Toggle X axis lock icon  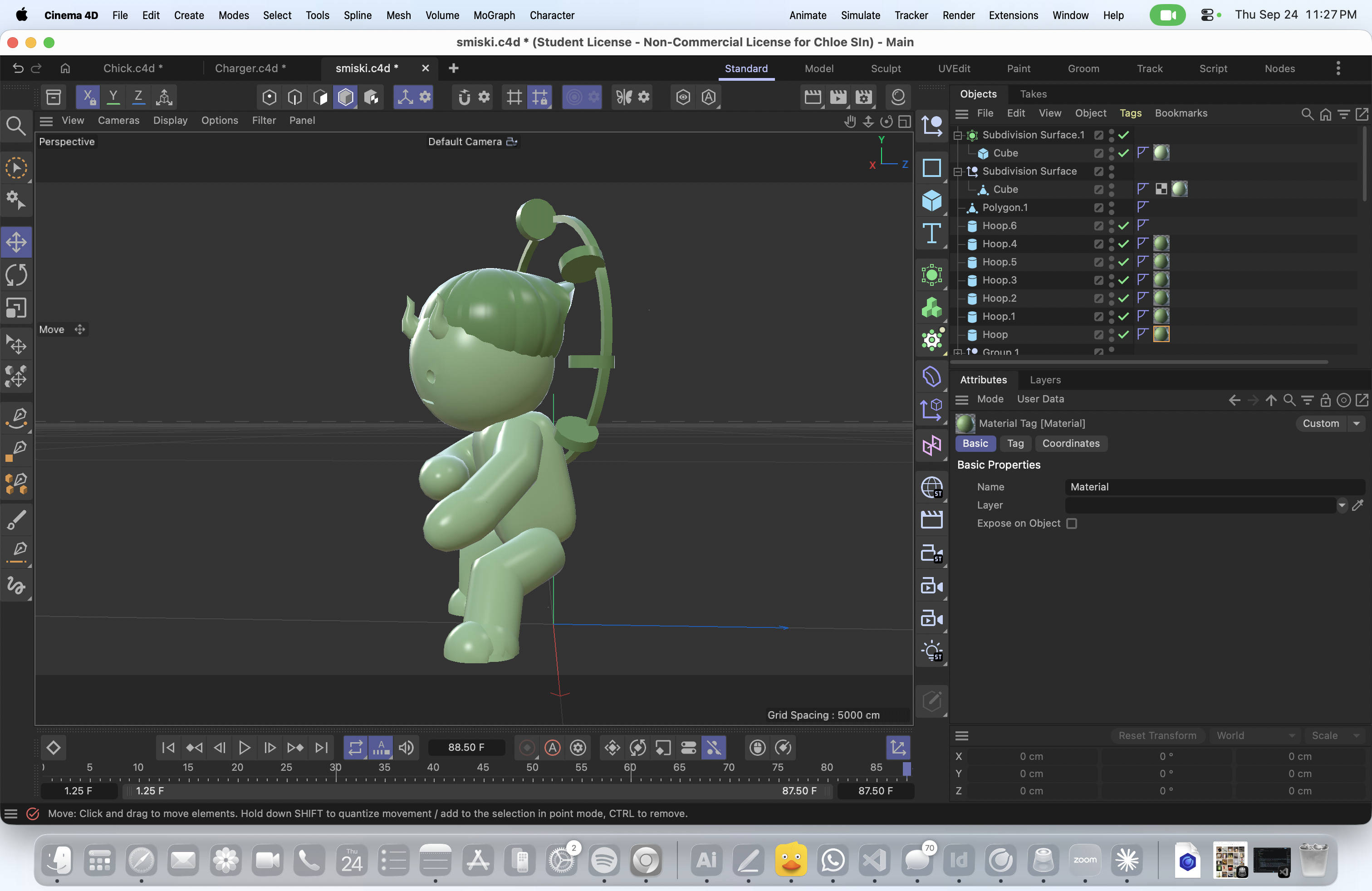click(x=88, y=97)
